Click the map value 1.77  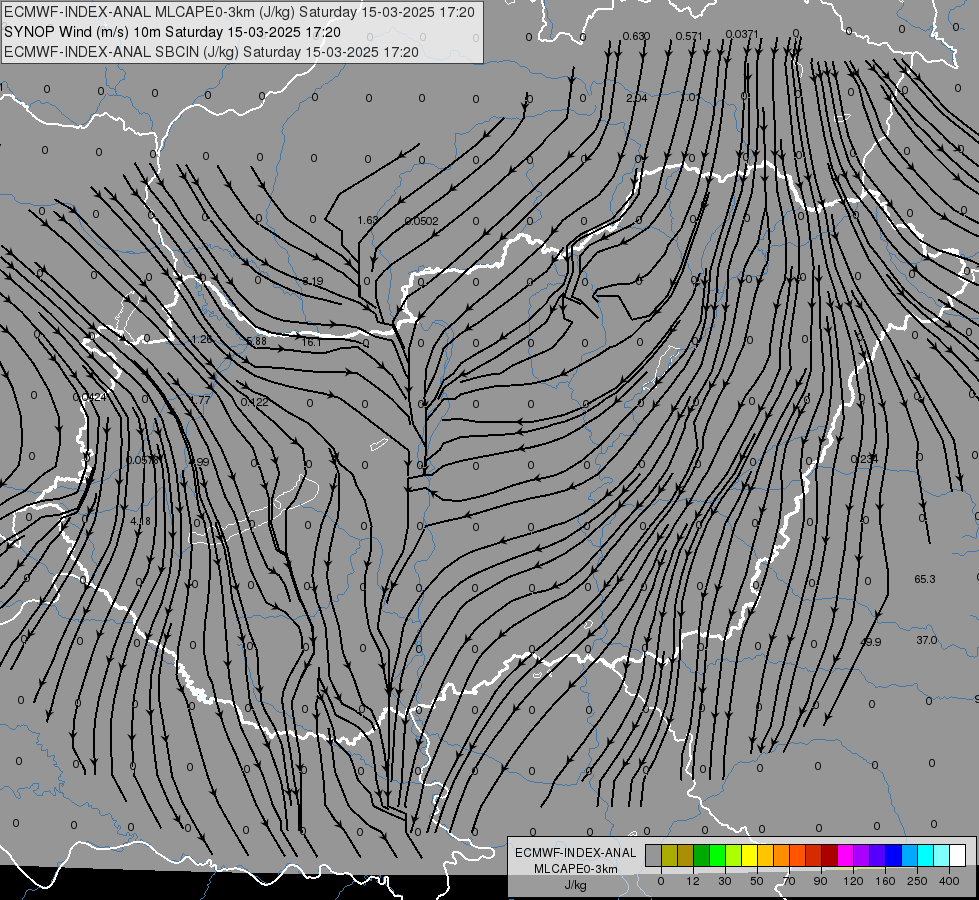(x=200, y=400)
